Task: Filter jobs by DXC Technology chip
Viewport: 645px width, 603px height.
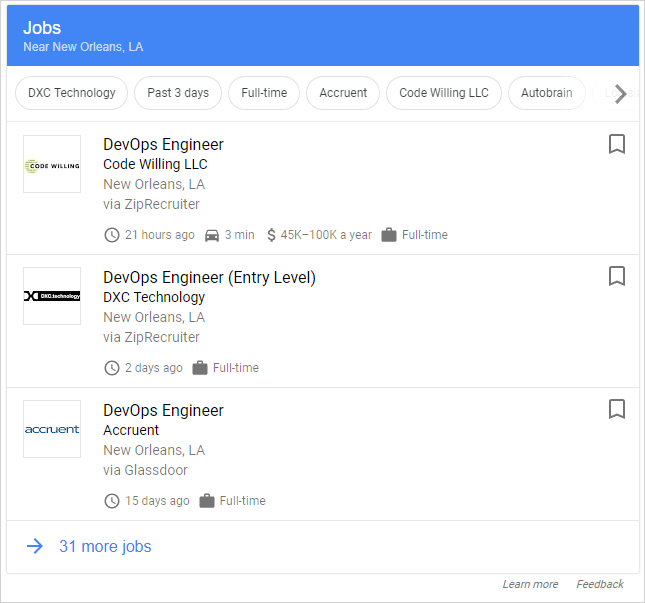Action: click(x=72, y=93)
